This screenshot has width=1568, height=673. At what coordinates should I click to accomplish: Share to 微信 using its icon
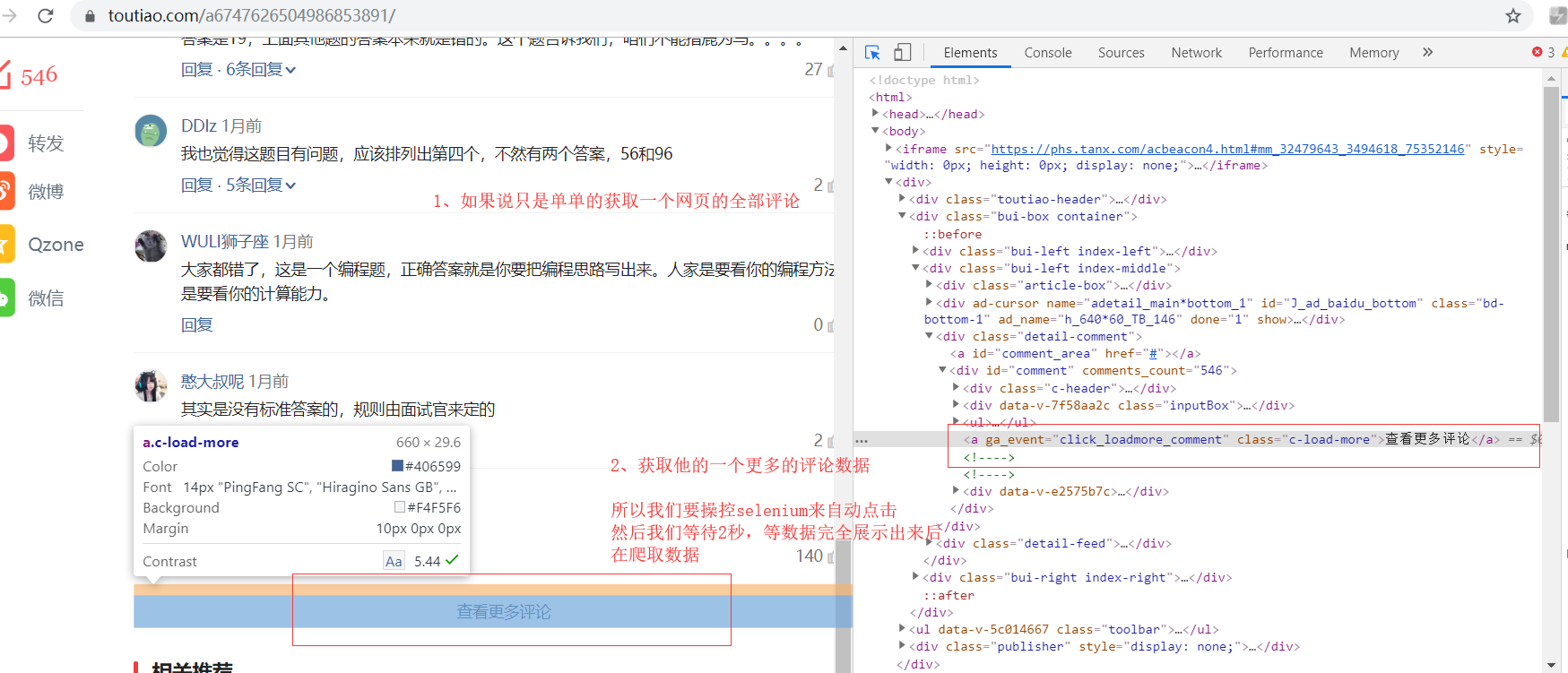coord(6,298)
